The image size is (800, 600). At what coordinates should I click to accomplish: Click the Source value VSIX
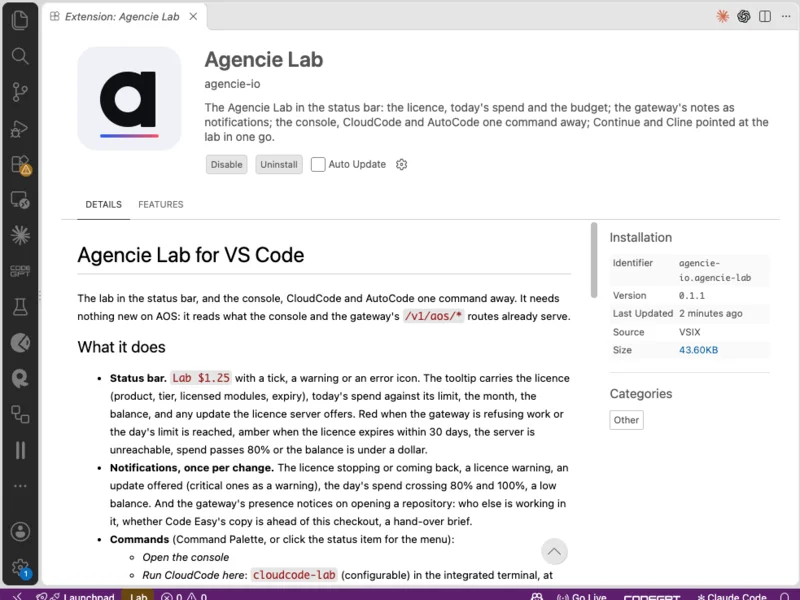point(689,332)
